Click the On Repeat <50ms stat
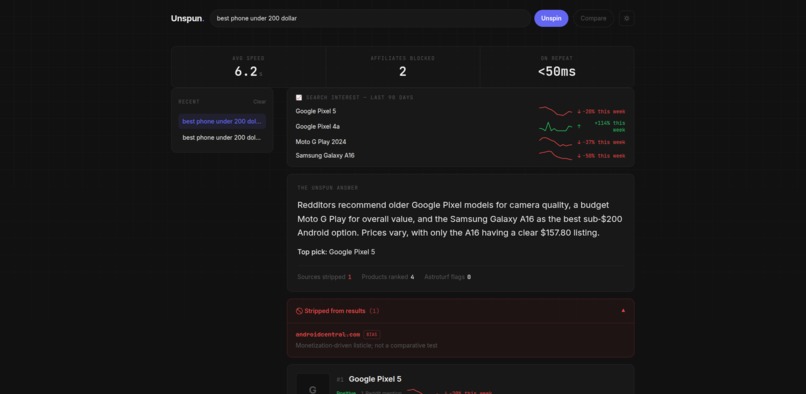This screenshot has width=806, height=394. (557, 67)
